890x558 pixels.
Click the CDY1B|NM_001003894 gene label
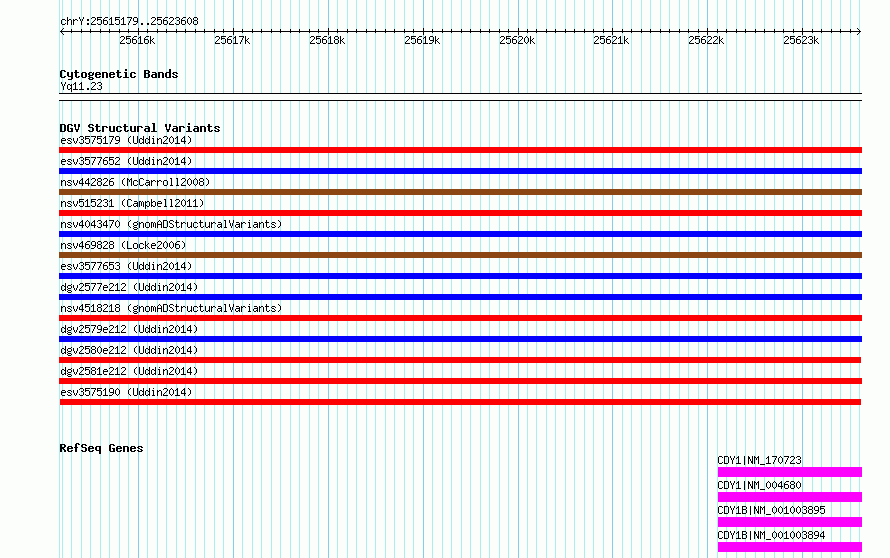point(771,535)
